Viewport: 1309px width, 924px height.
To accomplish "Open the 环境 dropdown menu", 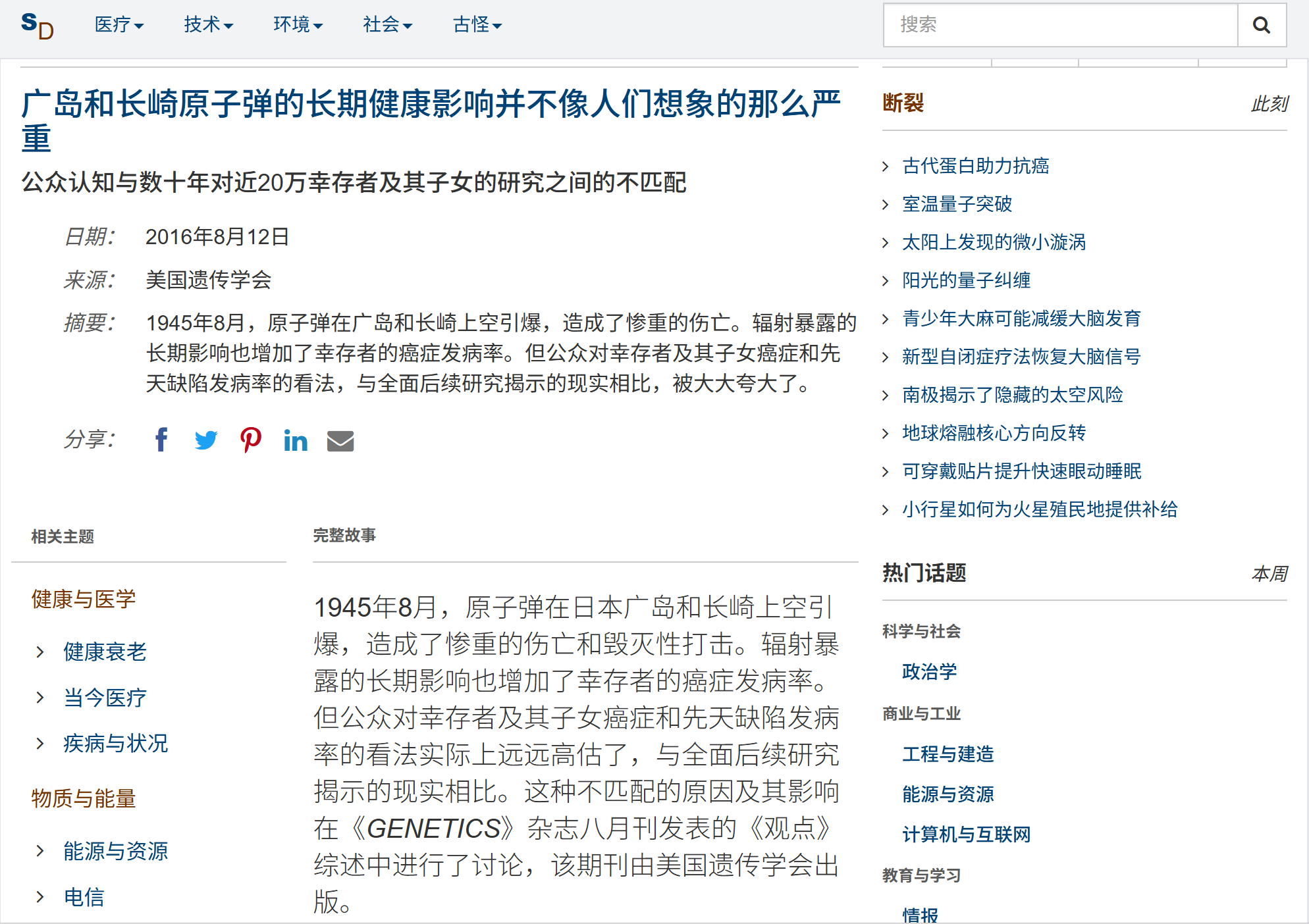I will (298, 25).
